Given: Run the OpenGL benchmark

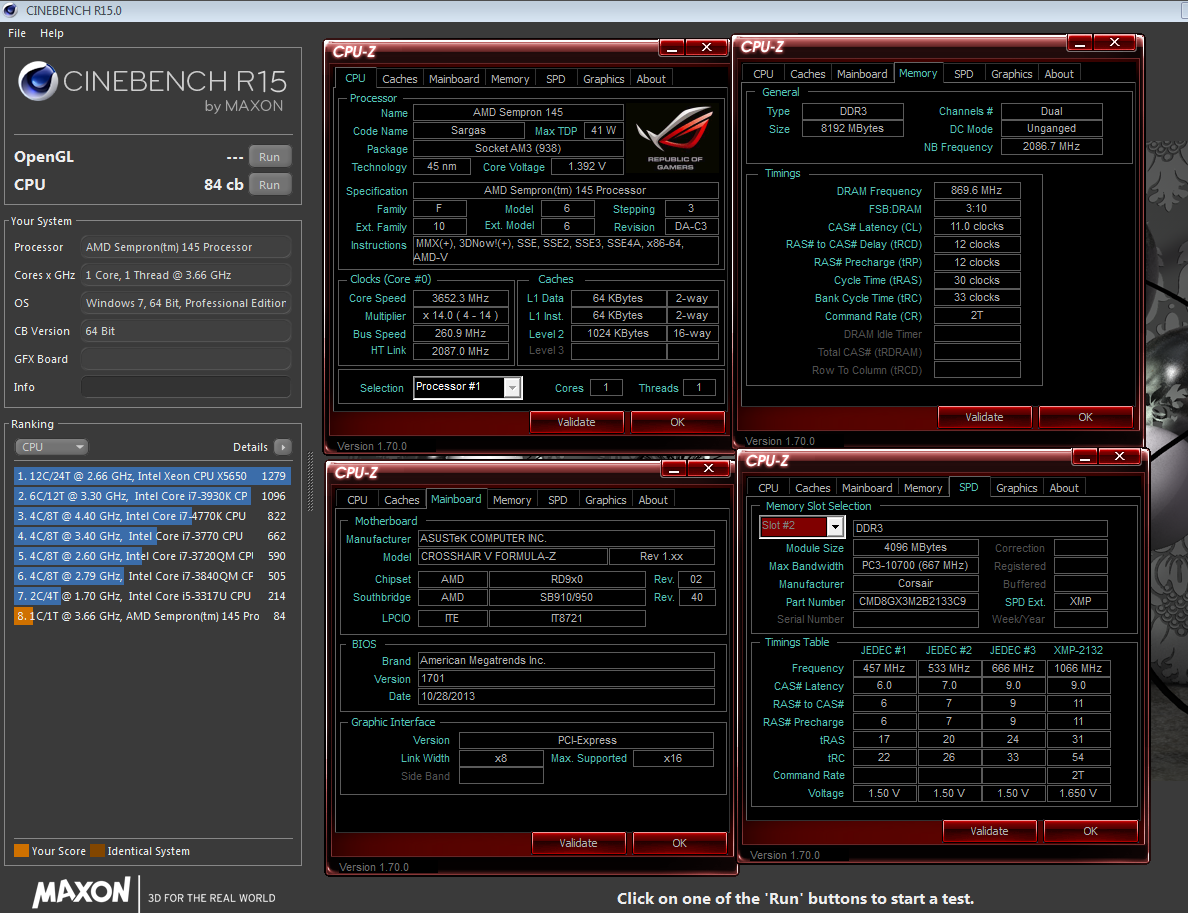Looking at the screenshot, I should point(269,157).
